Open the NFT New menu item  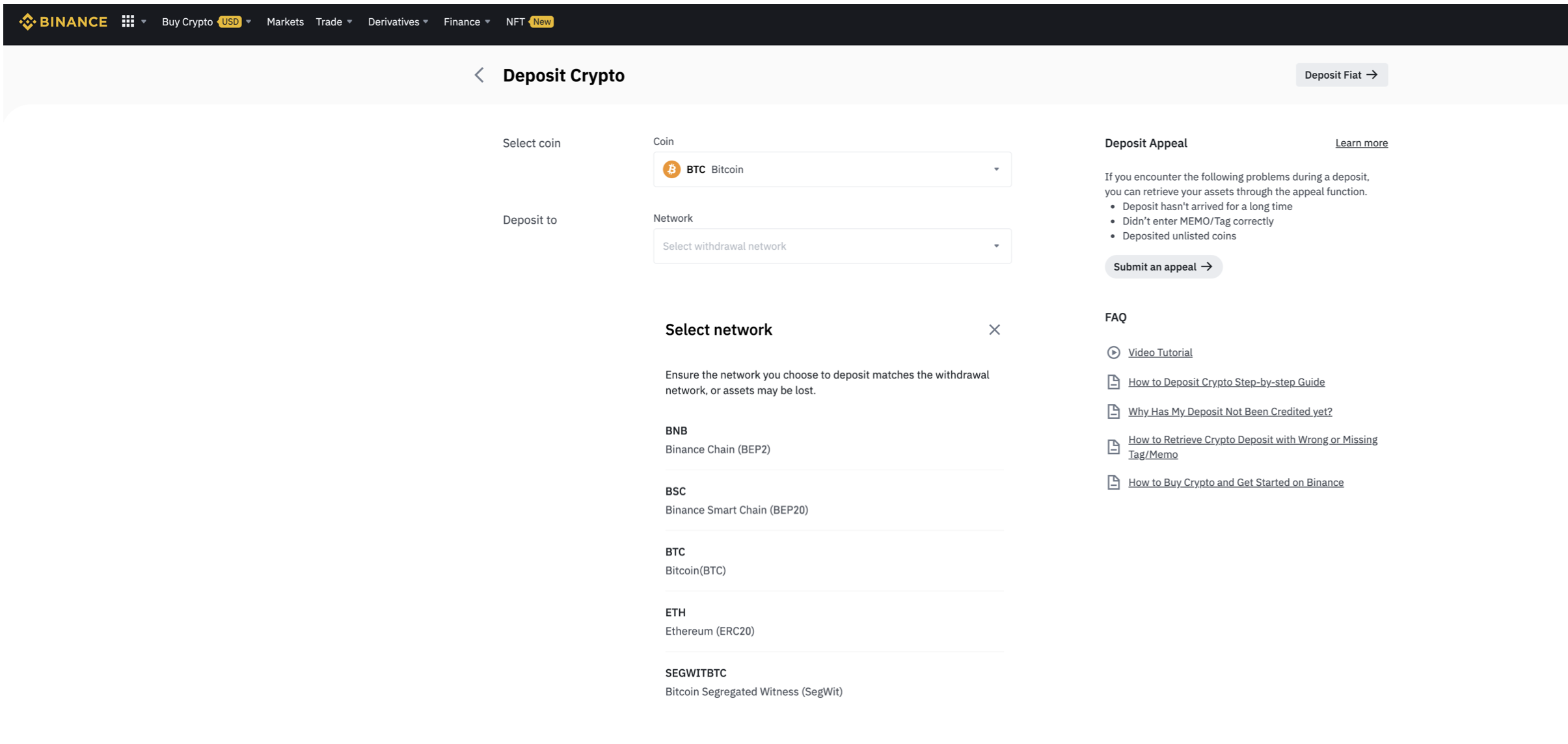coord(529,22)
